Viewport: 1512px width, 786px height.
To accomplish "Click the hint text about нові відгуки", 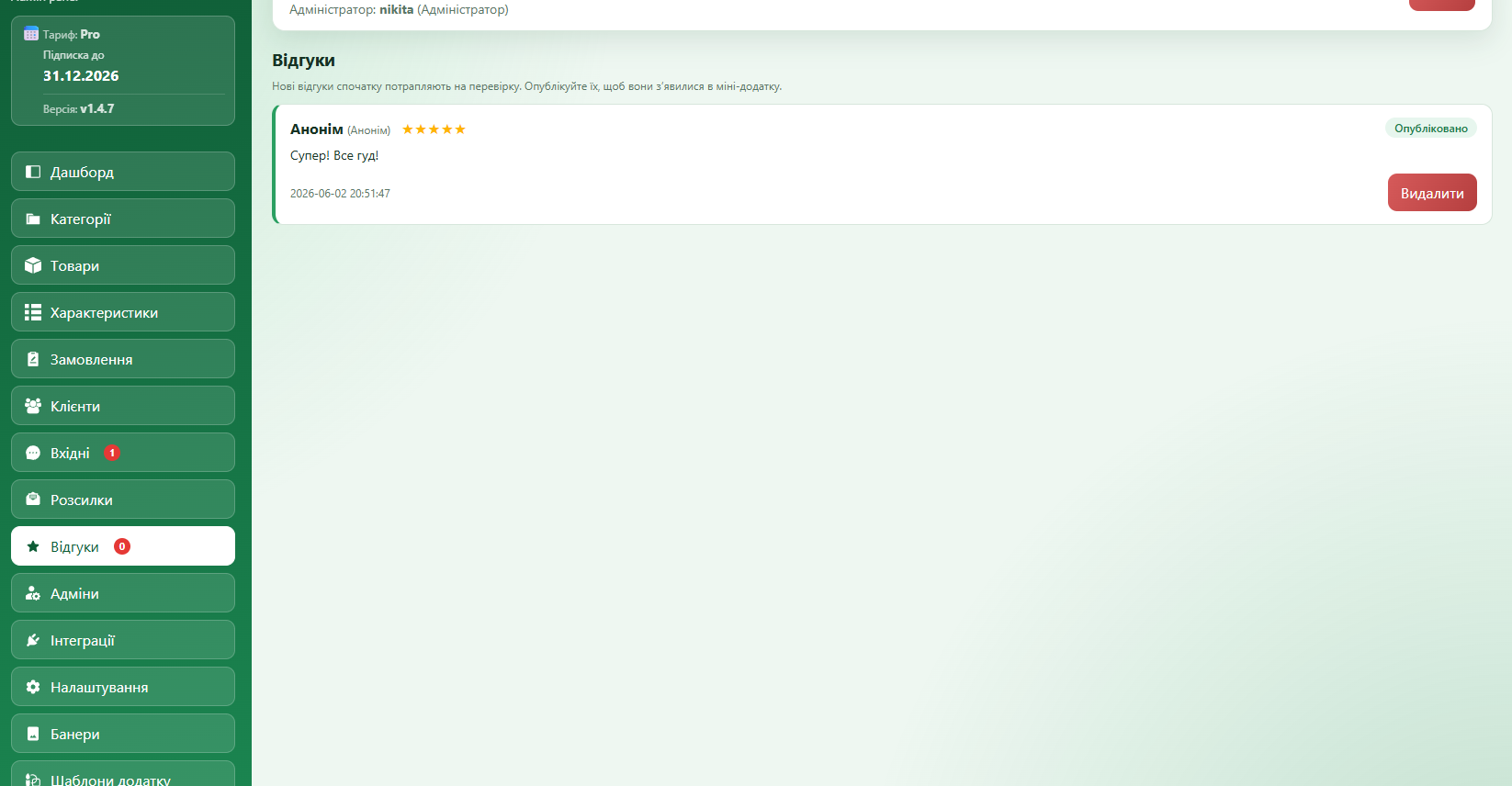I will click(527, 86).
